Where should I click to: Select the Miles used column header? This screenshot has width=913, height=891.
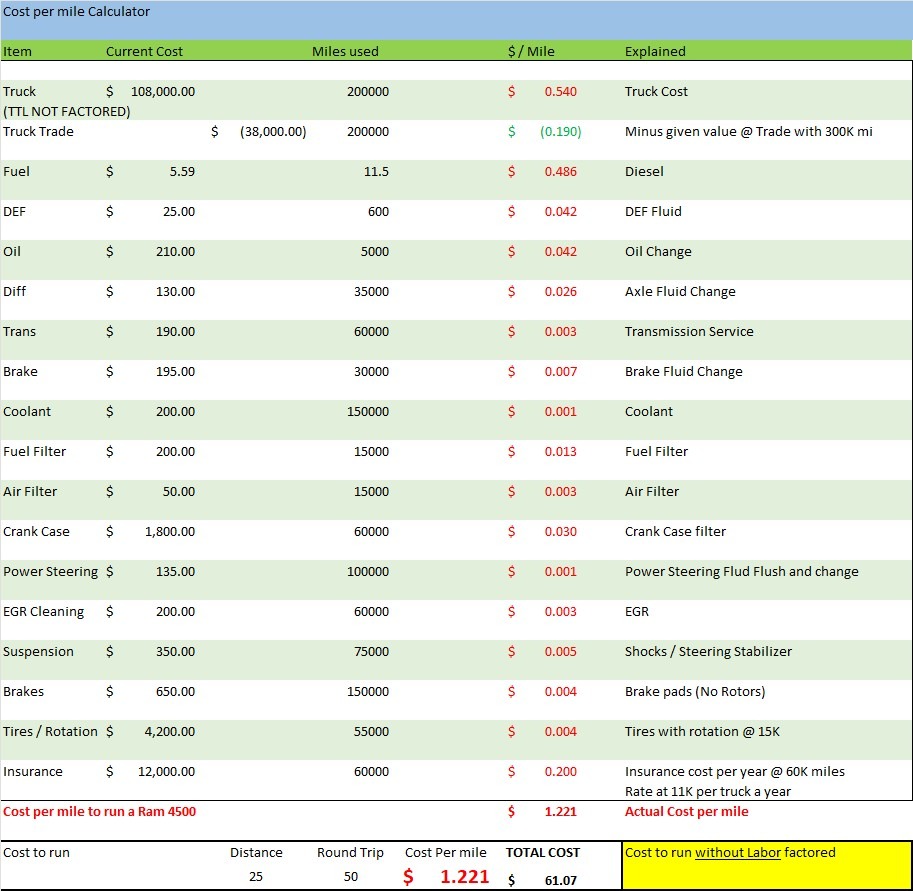coord(345,51)
